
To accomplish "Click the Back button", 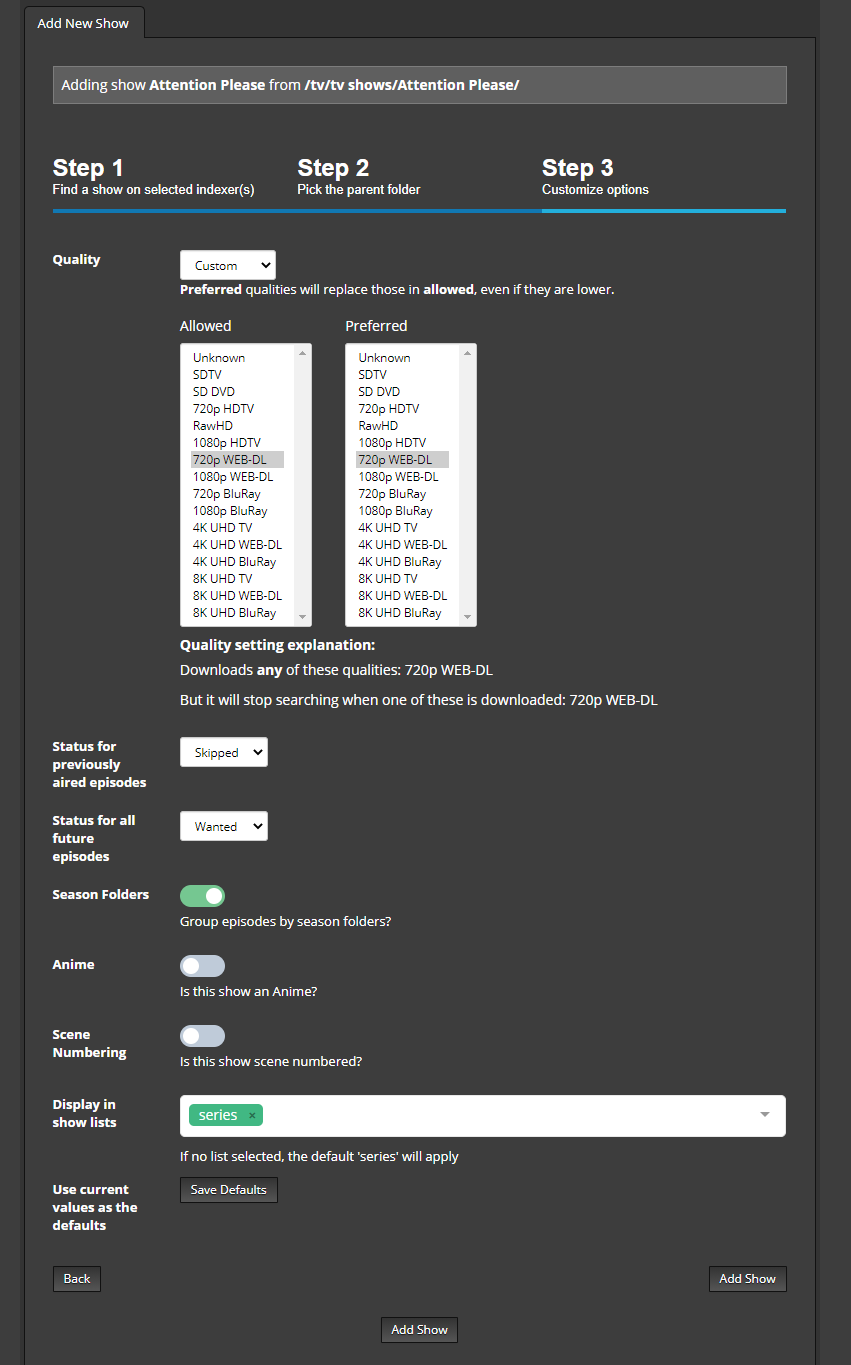I will pyautogui.click(x=76, y=1278).
